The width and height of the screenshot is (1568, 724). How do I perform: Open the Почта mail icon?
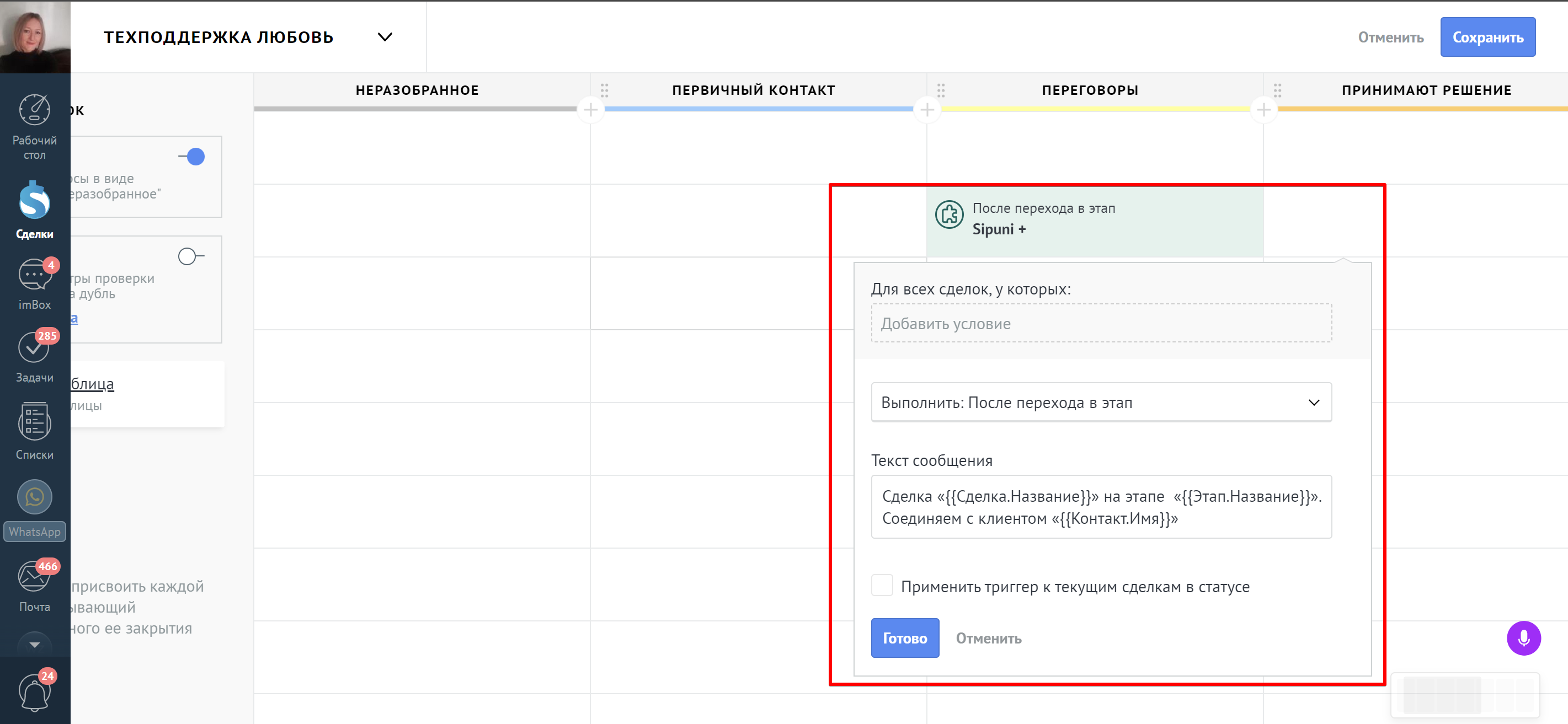(35, 576)
